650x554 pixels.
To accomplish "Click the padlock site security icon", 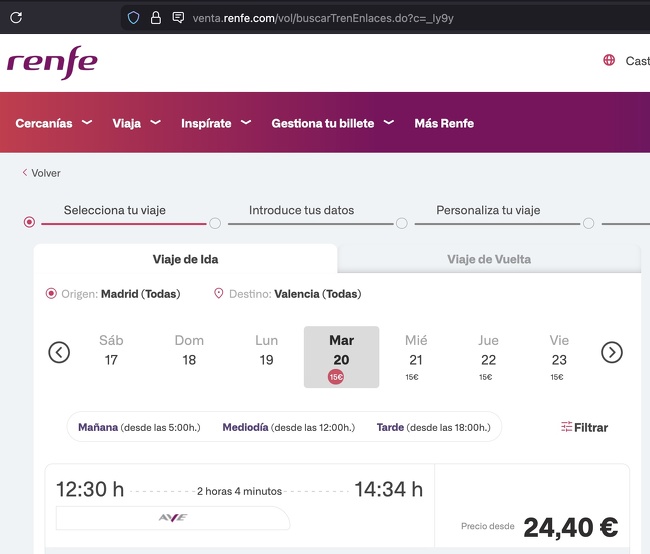I will pos(156,17).
